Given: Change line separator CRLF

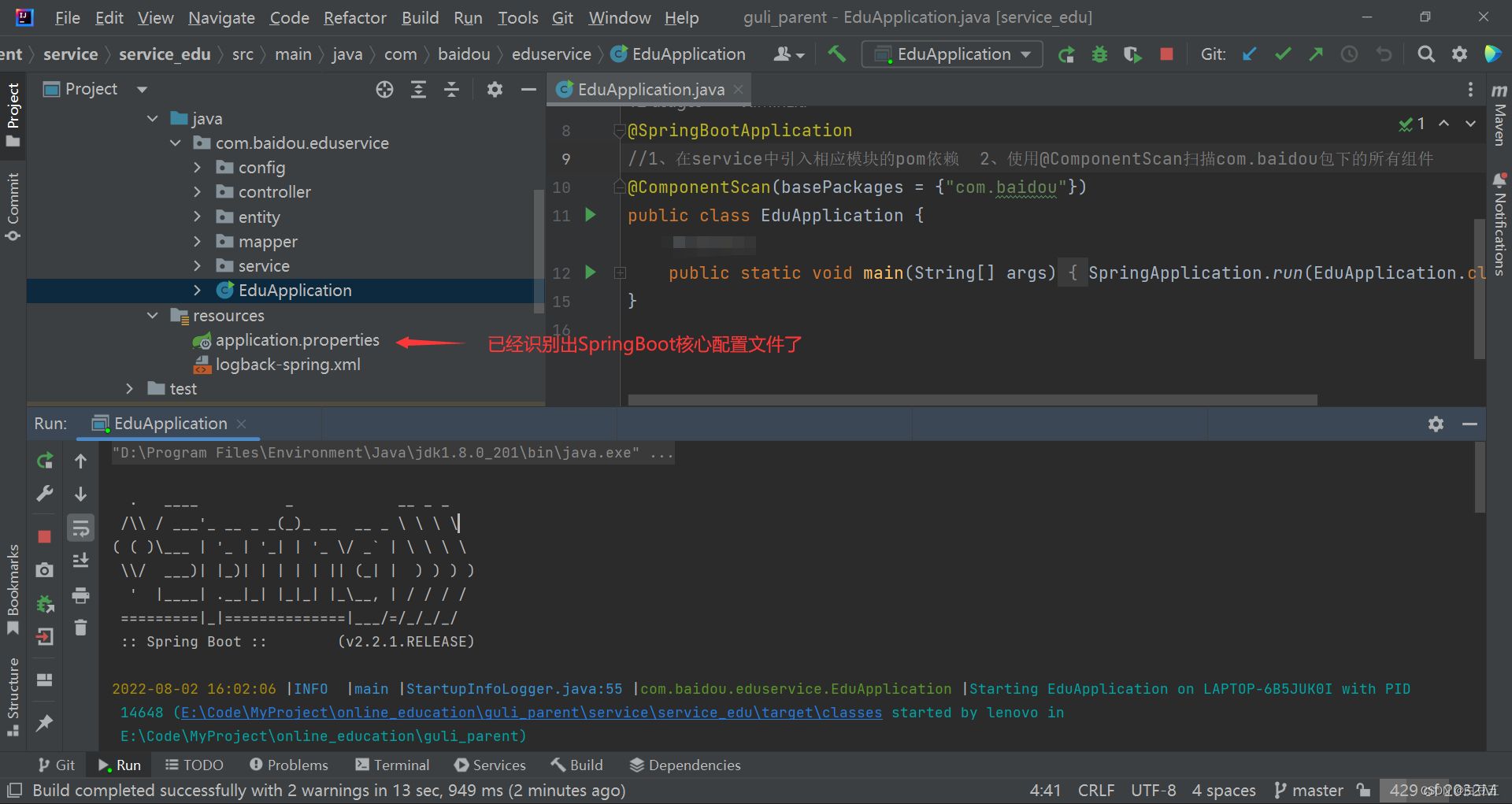Looking at the screenshot, I should (x=1096, y=791).
